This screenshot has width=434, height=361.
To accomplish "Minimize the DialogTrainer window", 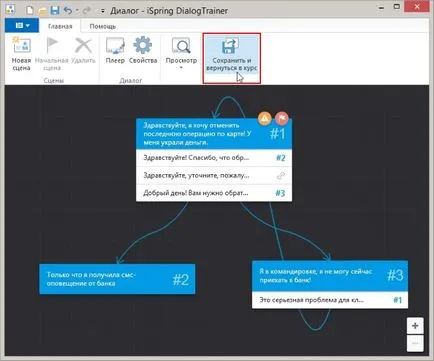I will [381, 8].
